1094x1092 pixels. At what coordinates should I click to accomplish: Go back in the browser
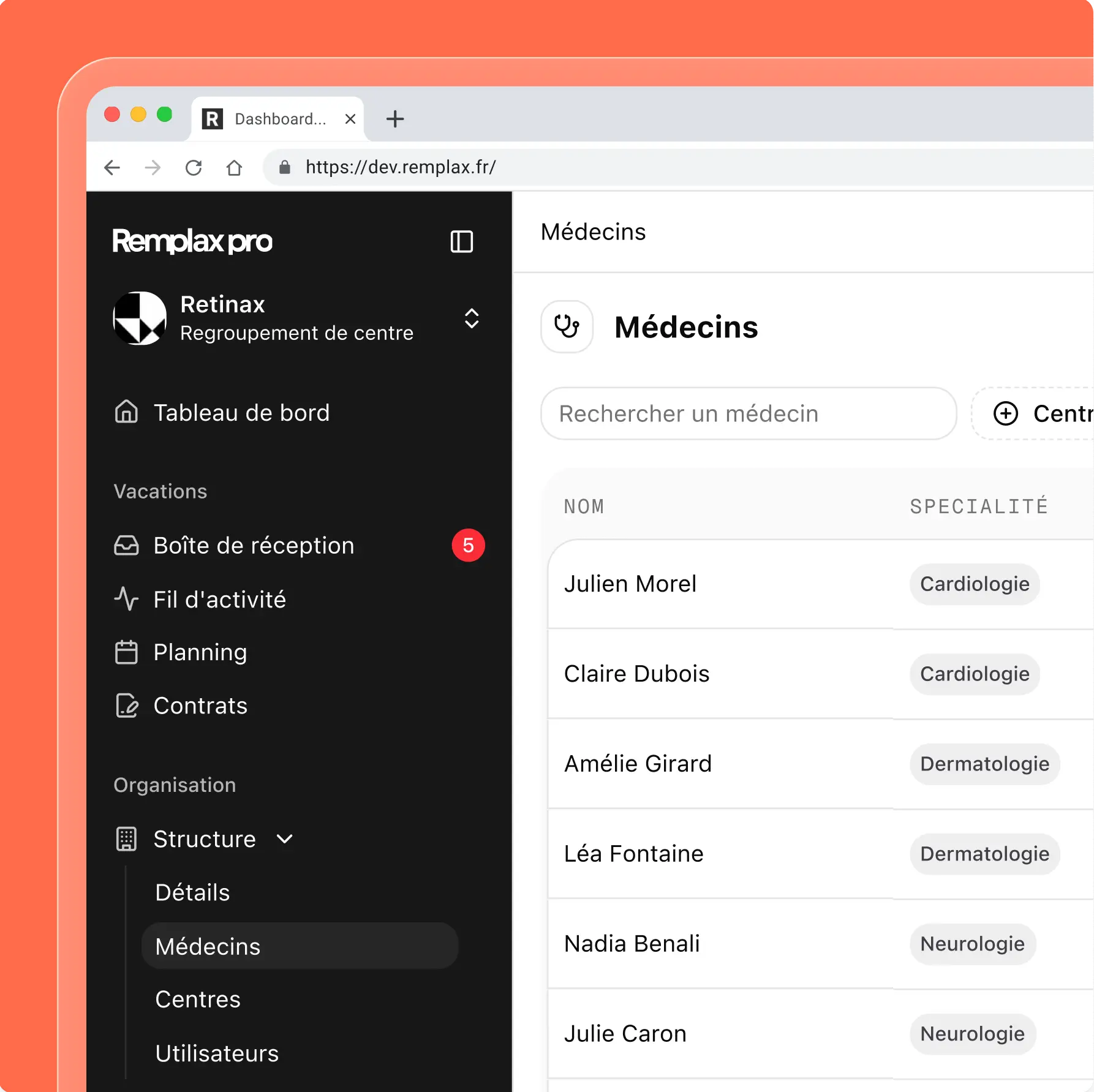point(112,167)
